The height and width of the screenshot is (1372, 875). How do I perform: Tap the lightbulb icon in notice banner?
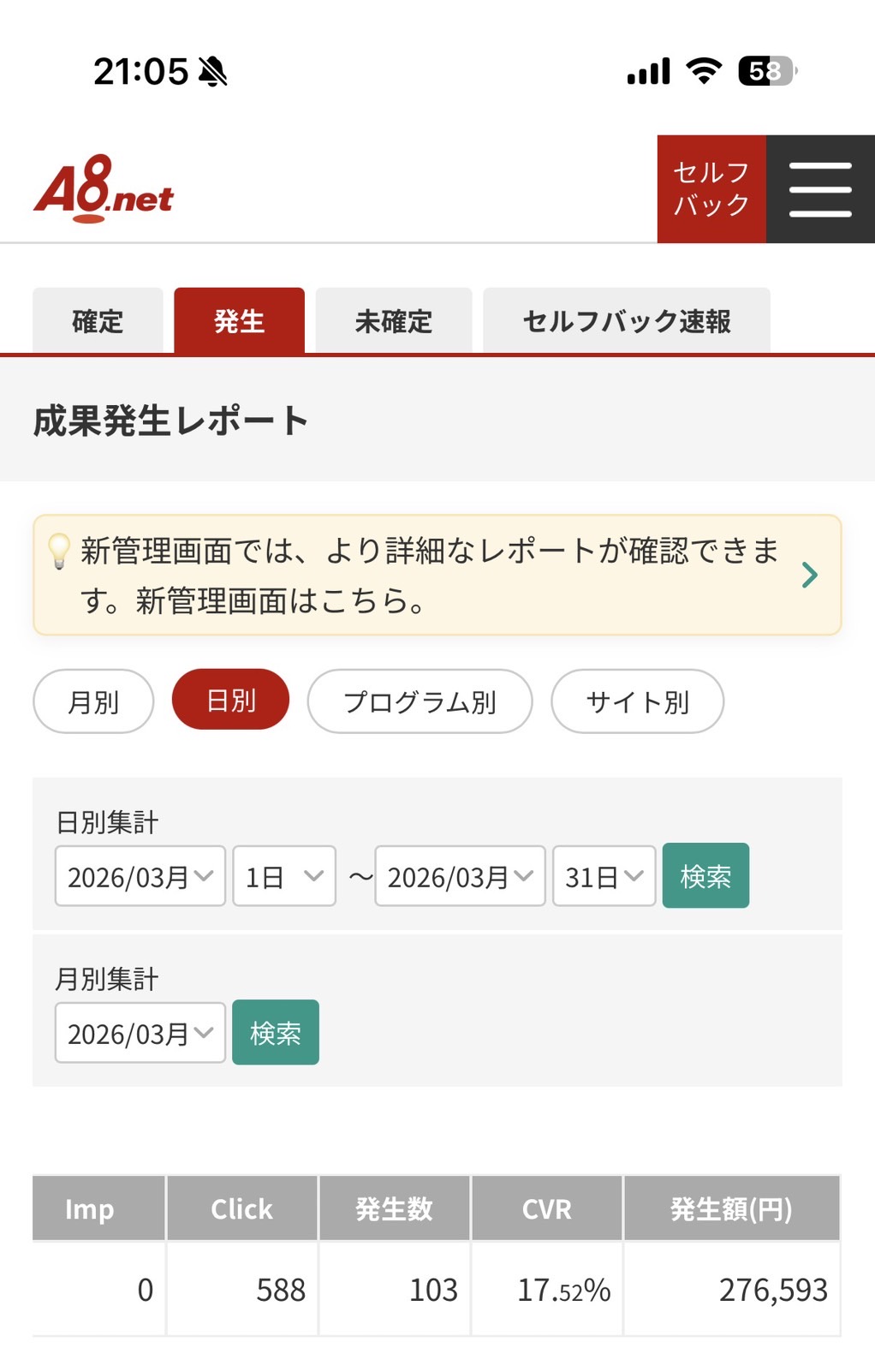(59, 551)
